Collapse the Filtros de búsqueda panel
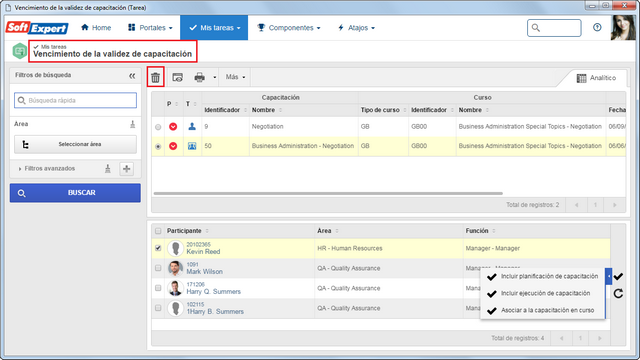This screenshot has height=360, width=640. coord(132,76)
